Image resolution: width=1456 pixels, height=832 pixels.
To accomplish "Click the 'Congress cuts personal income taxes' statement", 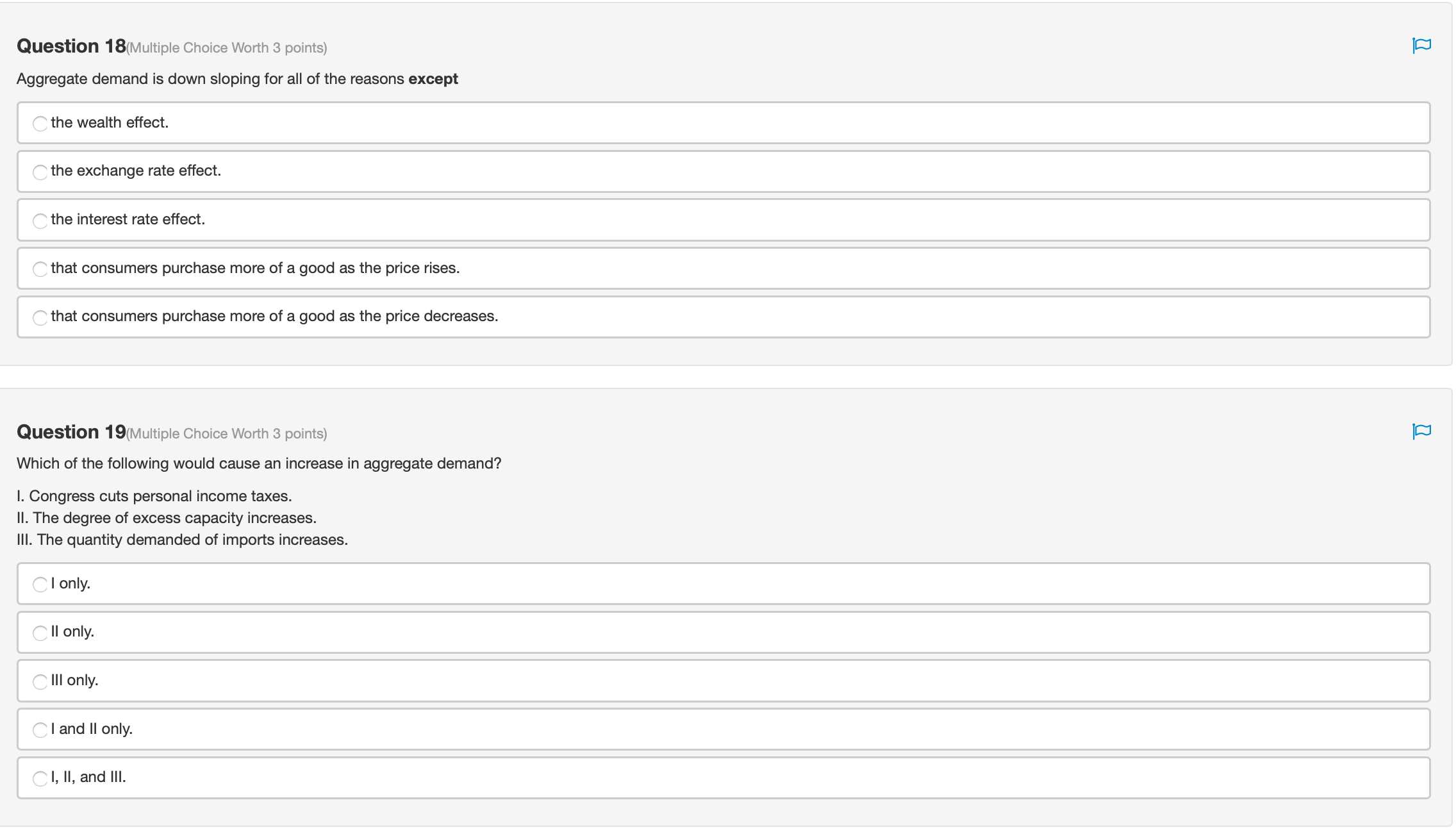I will click(154, 496).
